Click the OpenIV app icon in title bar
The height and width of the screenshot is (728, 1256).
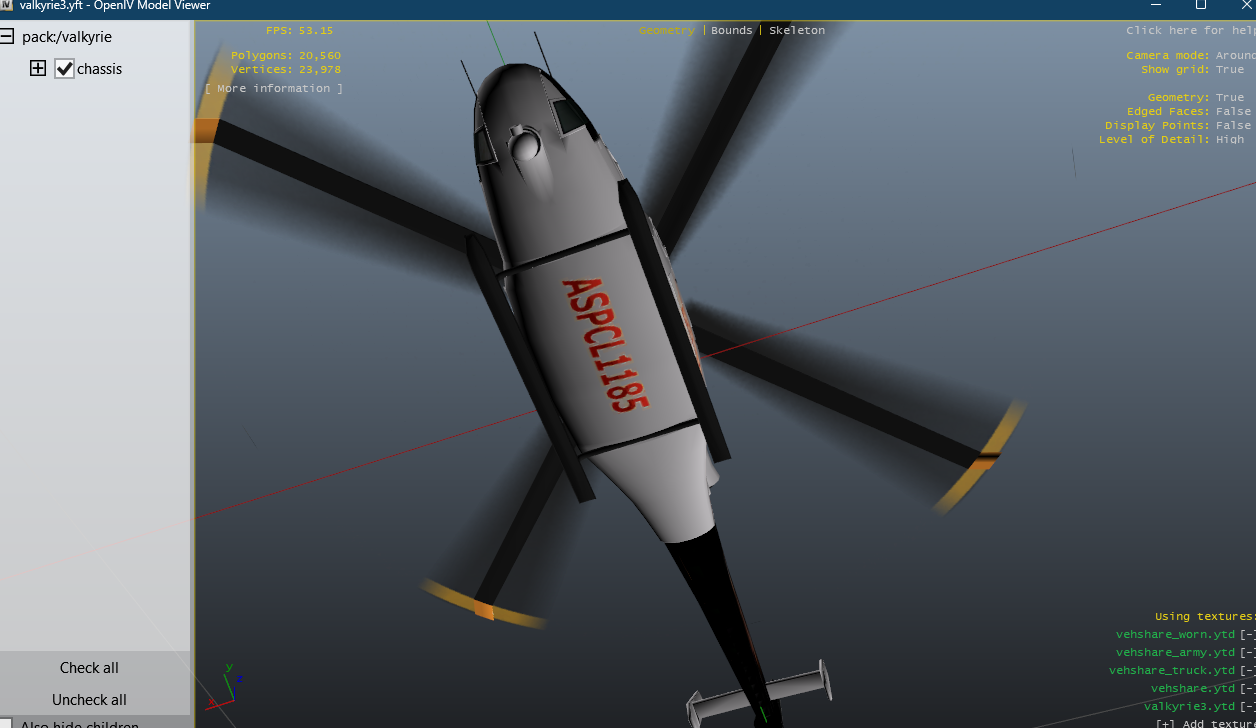[x=6, y=6]
